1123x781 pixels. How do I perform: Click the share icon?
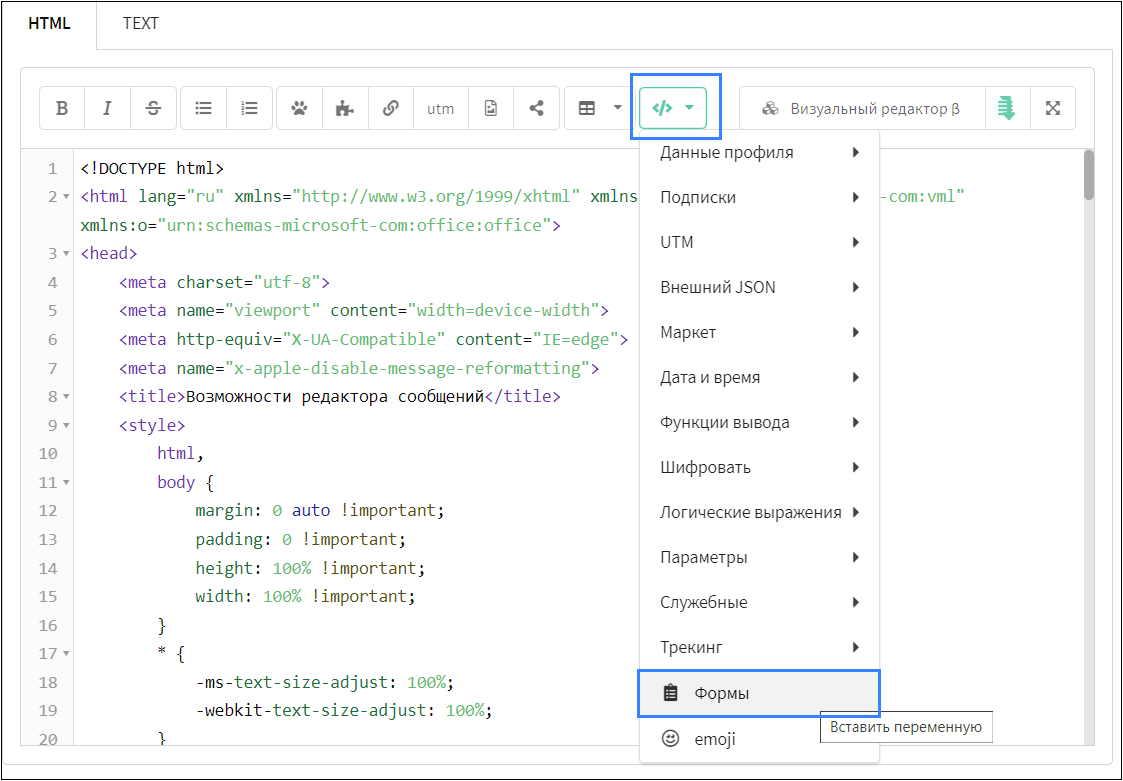(536, 108)
